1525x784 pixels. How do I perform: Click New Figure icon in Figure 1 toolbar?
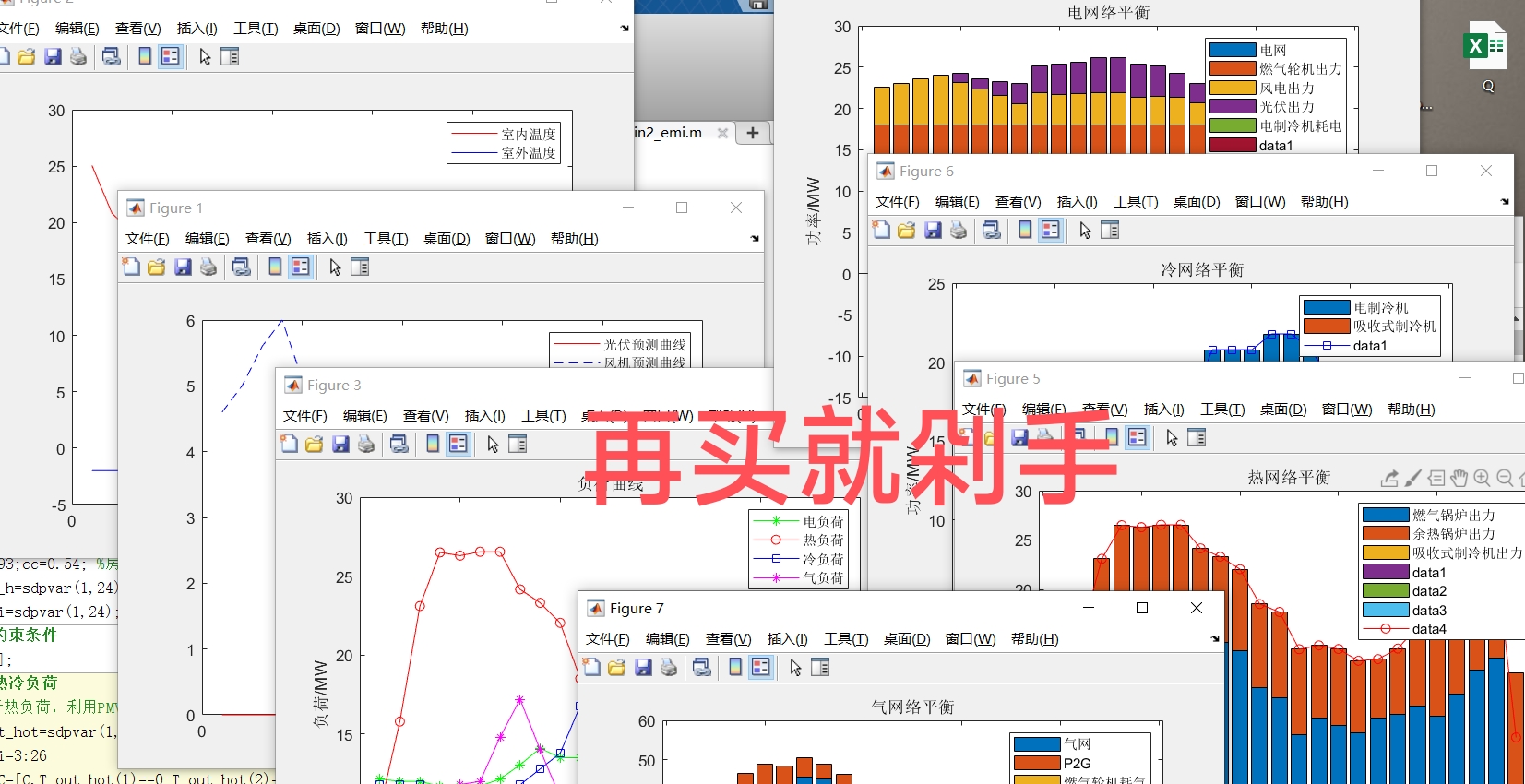click(131, 267)
